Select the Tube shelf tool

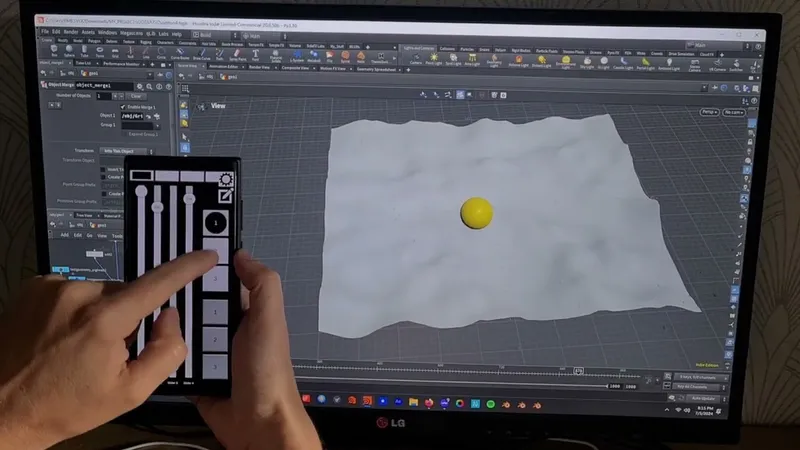click(84, 51)
